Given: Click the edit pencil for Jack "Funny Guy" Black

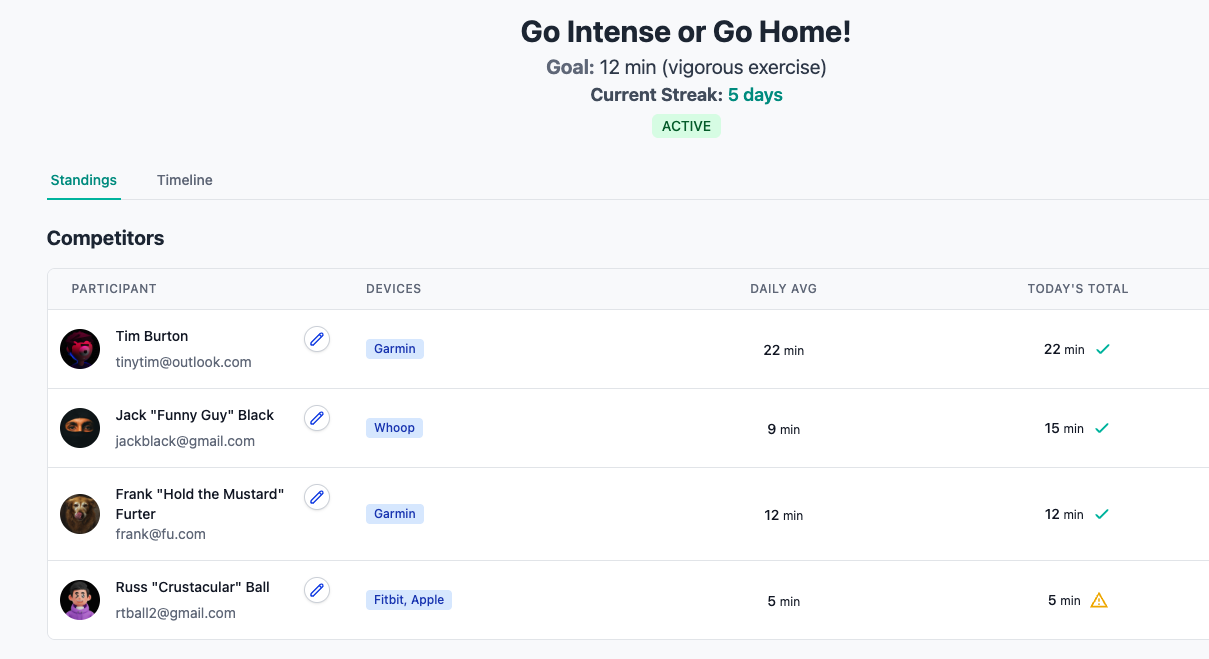Looking at the screenshot, I should point(317,418).
